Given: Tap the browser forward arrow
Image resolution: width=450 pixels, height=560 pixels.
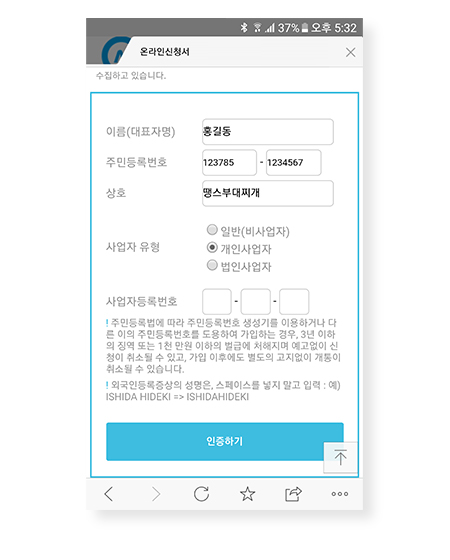Looking at the screenshot, I should pyautogui.click(x=156, y=494).
